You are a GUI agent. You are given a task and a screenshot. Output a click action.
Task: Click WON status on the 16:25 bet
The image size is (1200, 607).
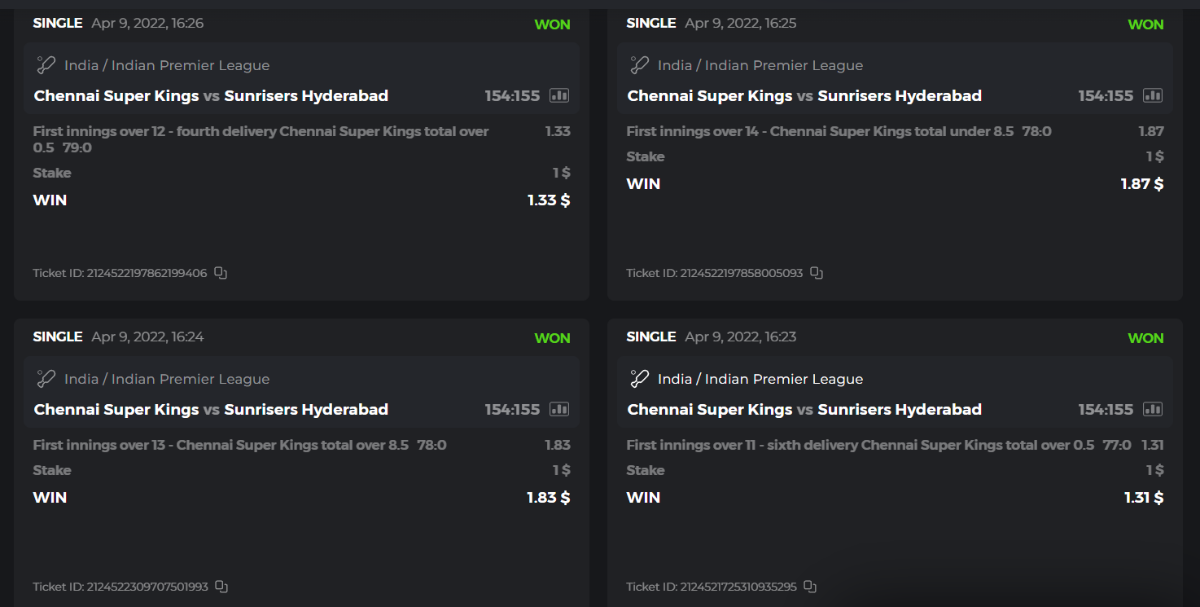point(1145,24)
